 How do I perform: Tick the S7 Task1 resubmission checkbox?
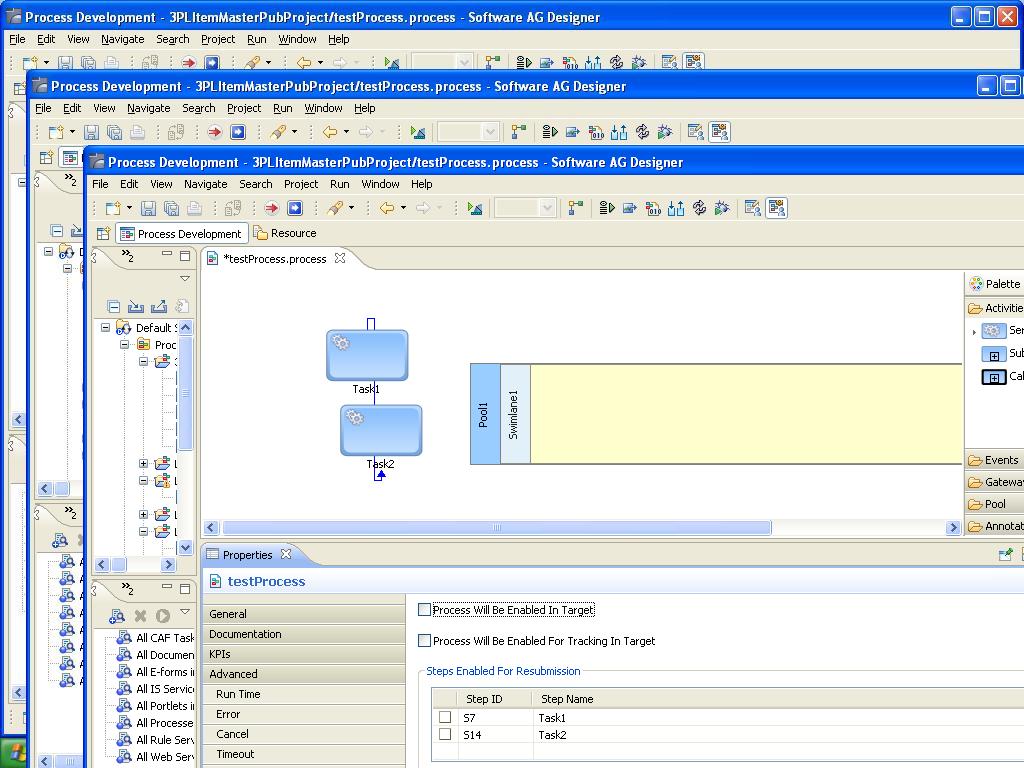point(445,717)
